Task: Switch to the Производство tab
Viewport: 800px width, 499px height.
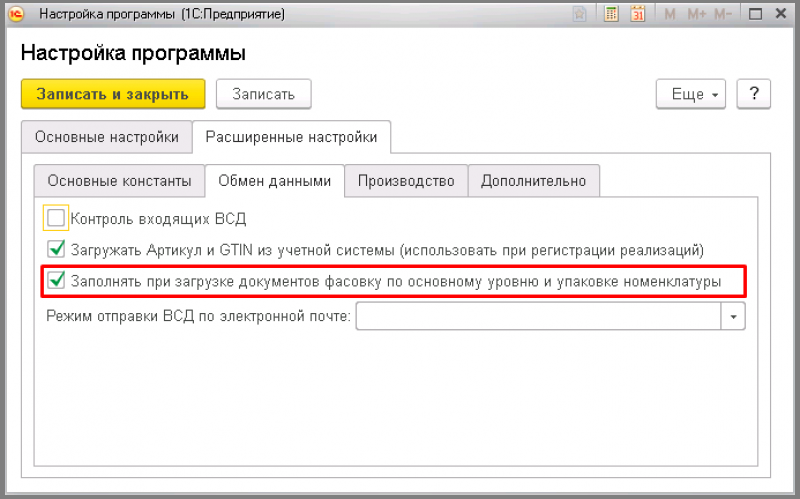Action: [406, 181]
